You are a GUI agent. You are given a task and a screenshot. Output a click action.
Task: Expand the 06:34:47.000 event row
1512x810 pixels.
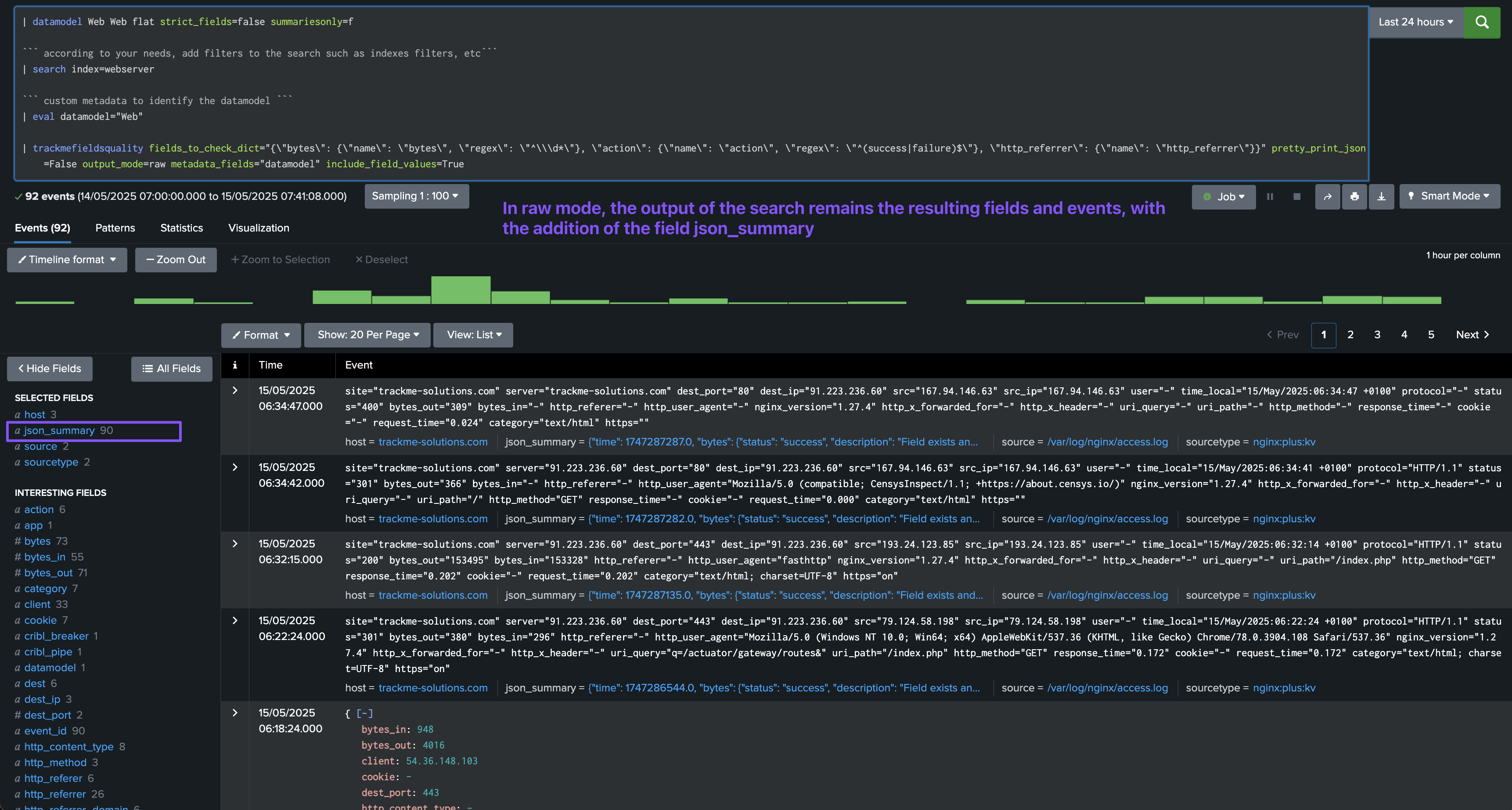(235, 391)
